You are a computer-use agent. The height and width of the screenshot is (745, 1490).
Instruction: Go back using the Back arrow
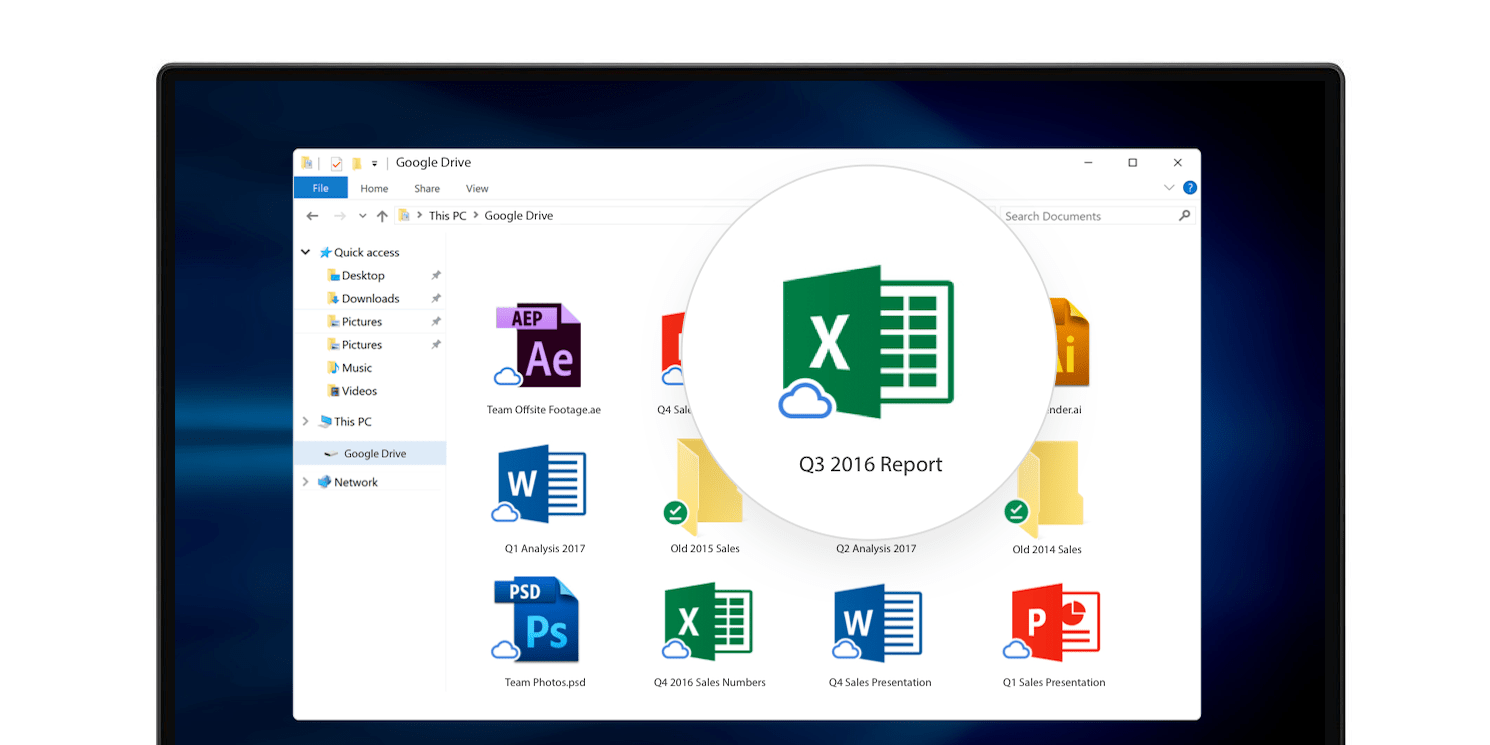point(313,216)
